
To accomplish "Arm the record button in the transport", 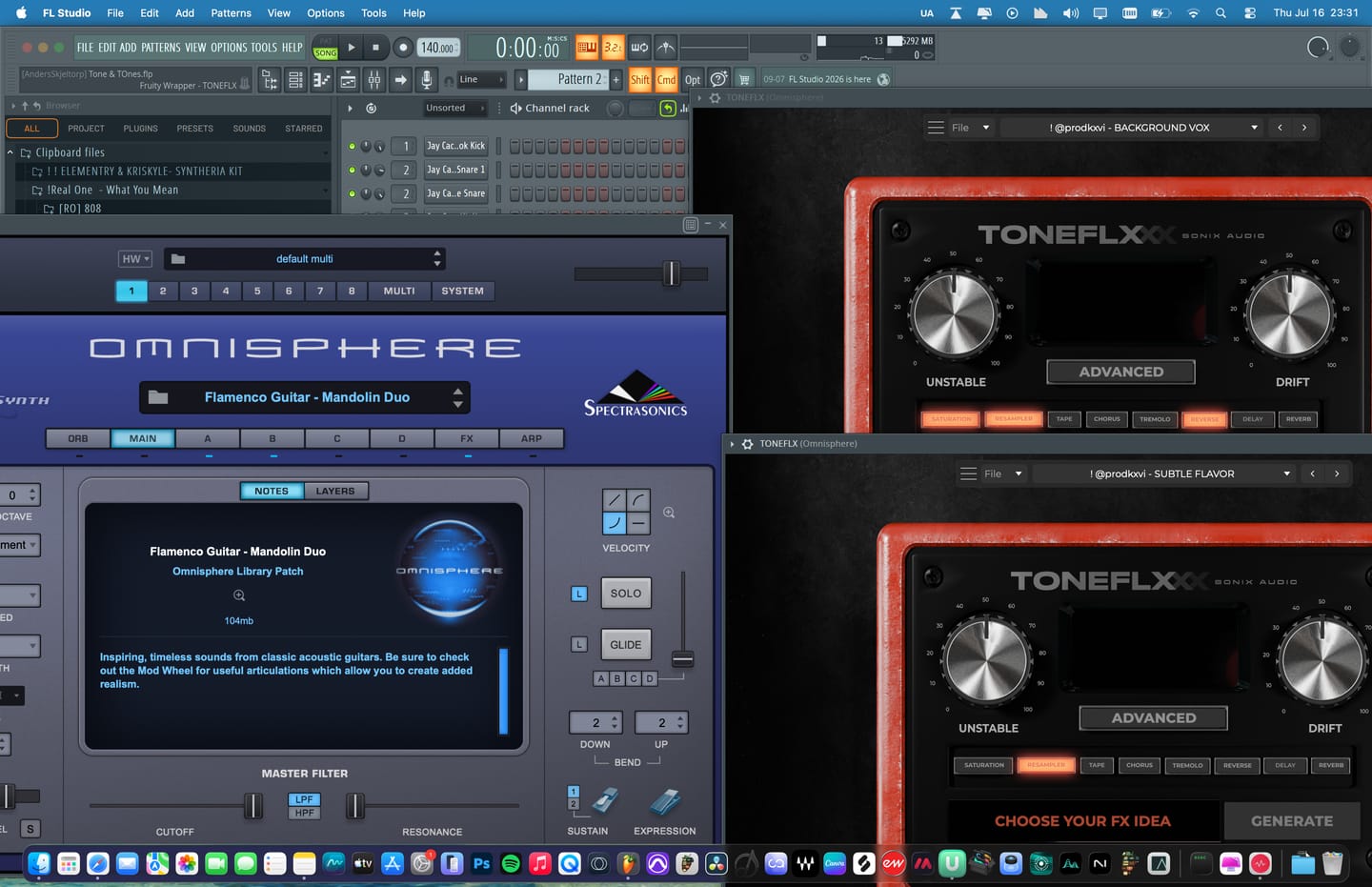I will click(403, 47).
